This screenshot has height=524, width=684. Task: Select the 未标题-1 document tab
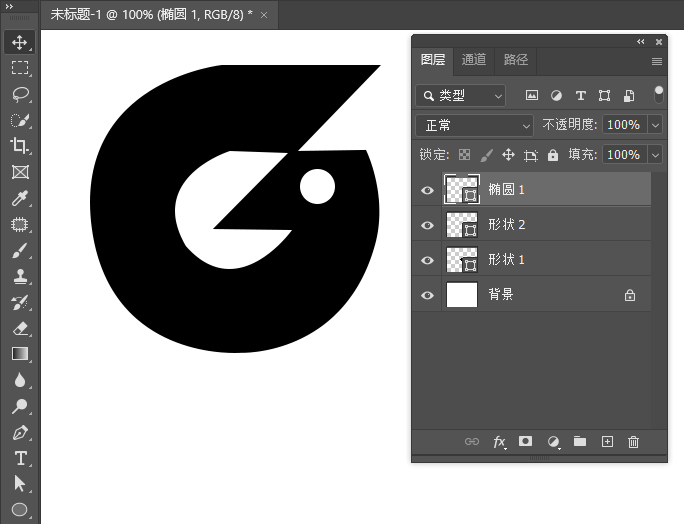(x=151, y=14)
